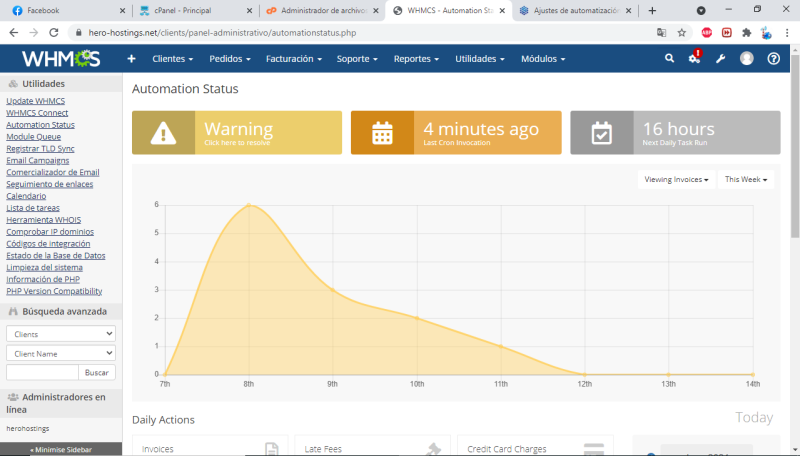Open the wrench setup icon
800x456 pixels.
[x=720, y=59]
